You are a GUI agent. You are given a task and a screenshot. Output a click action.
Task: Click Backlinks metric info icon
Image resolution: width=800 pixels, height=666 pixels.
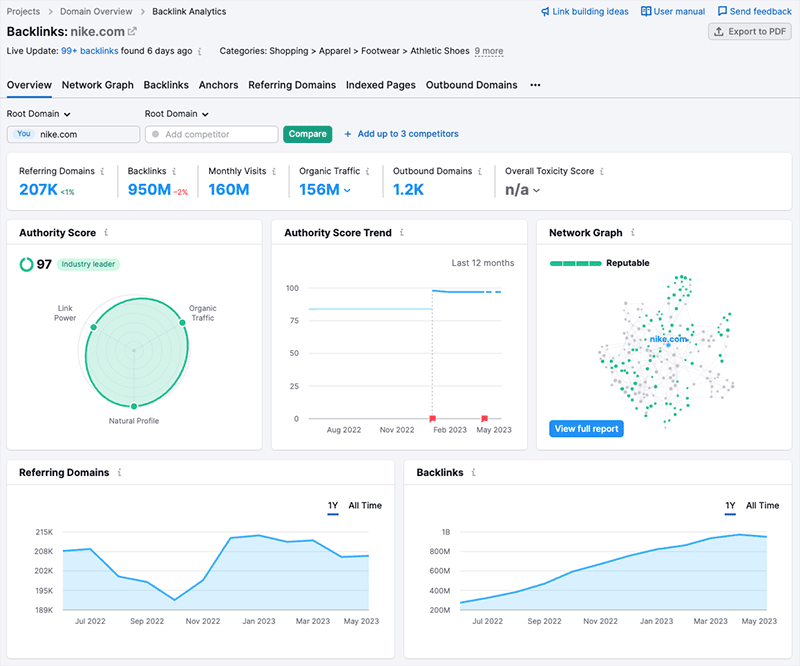coord(174,171)
